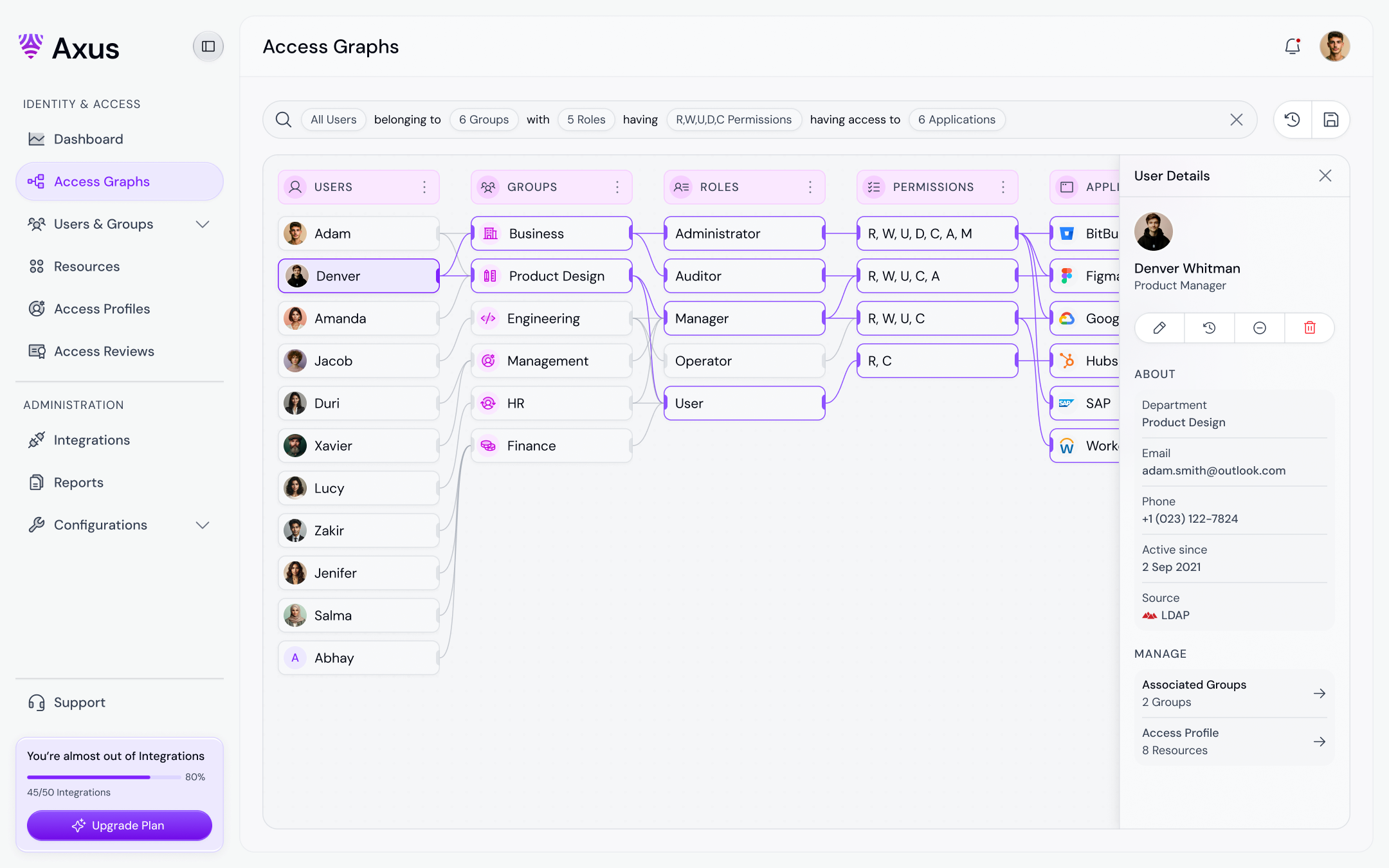Select the R, C permission node
1389x868 pixels.
tap(938, 361)
